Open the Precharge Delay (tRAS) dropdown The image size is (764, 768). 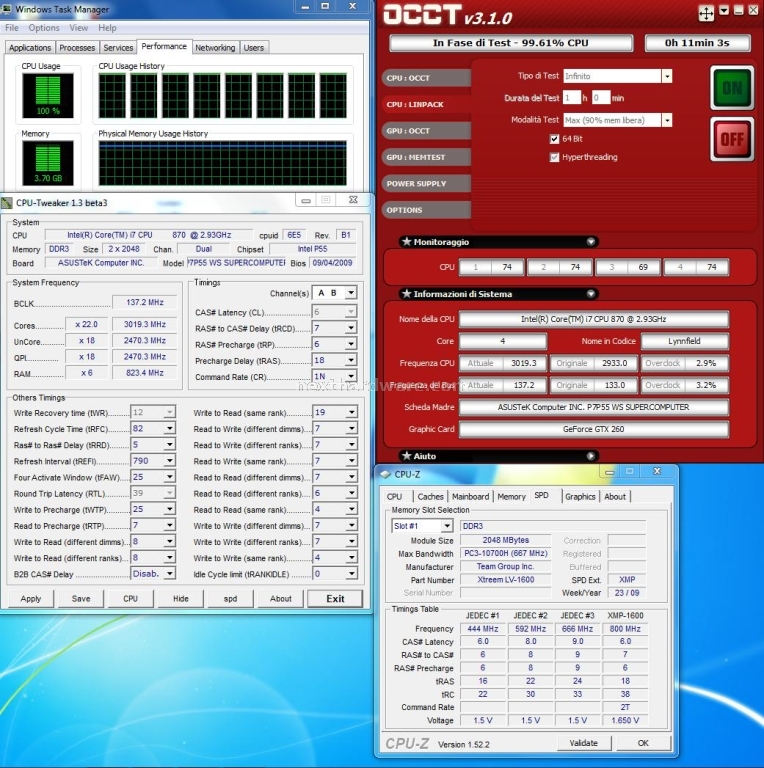click(351, 360)
